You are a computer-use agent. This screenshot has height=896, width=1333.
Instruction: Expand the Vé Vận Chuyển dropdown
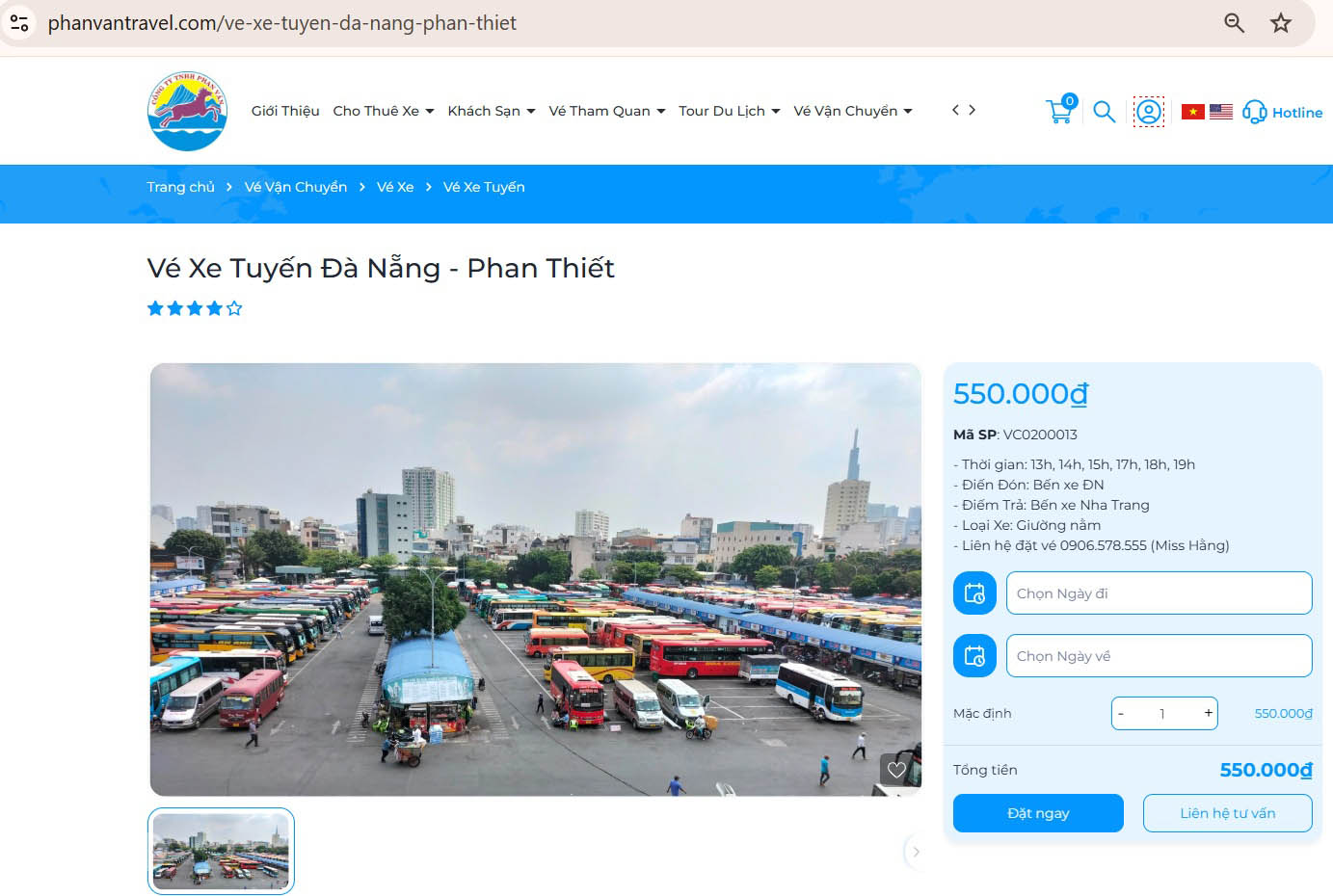[x=852, y=111]
